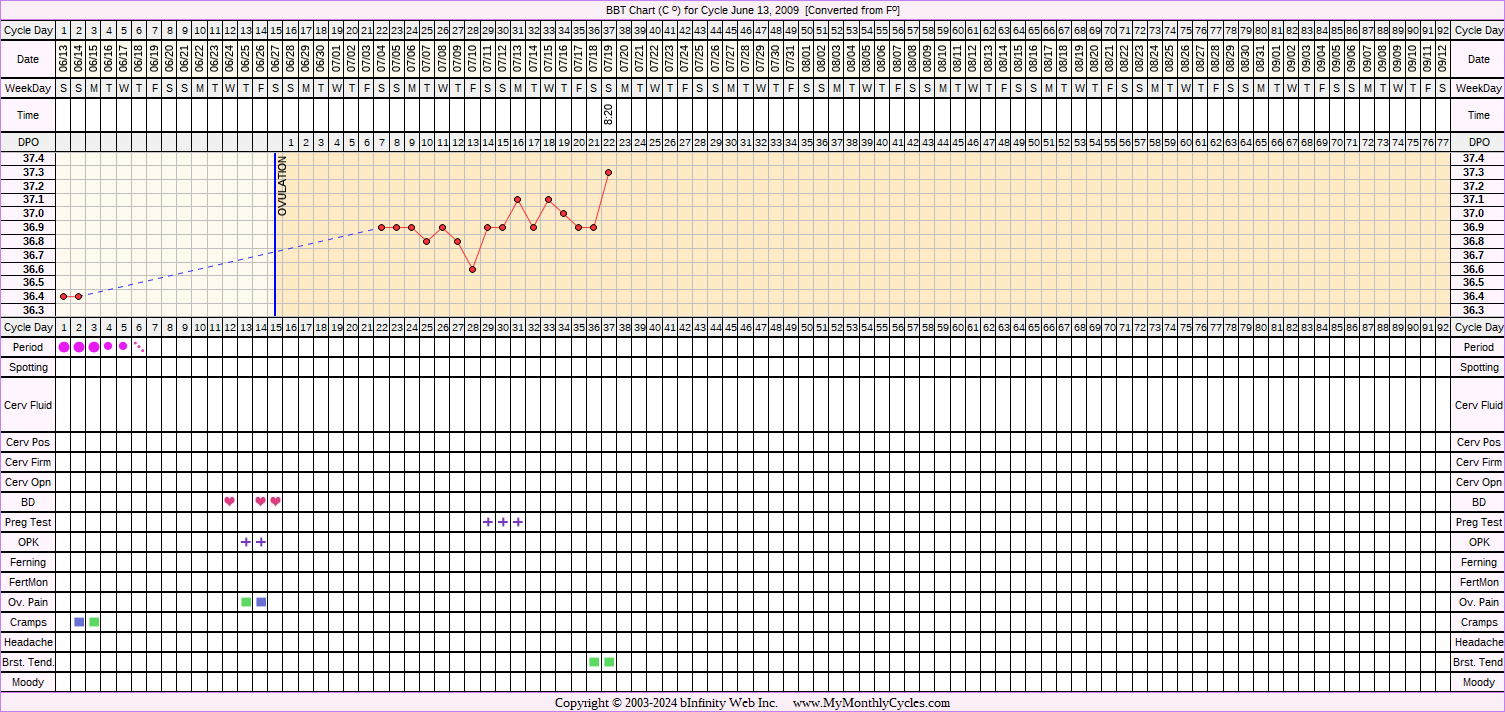Click the www.MyMonthlyCycles.com footer link
1505x712 pixels.
(x=871, y=703)
